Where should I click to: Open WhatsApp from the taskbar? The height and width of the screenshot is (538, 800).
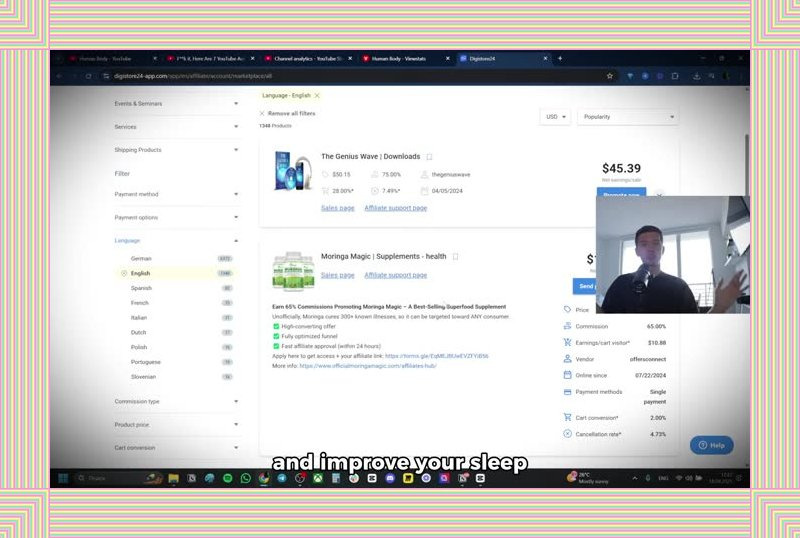point(245,478)
